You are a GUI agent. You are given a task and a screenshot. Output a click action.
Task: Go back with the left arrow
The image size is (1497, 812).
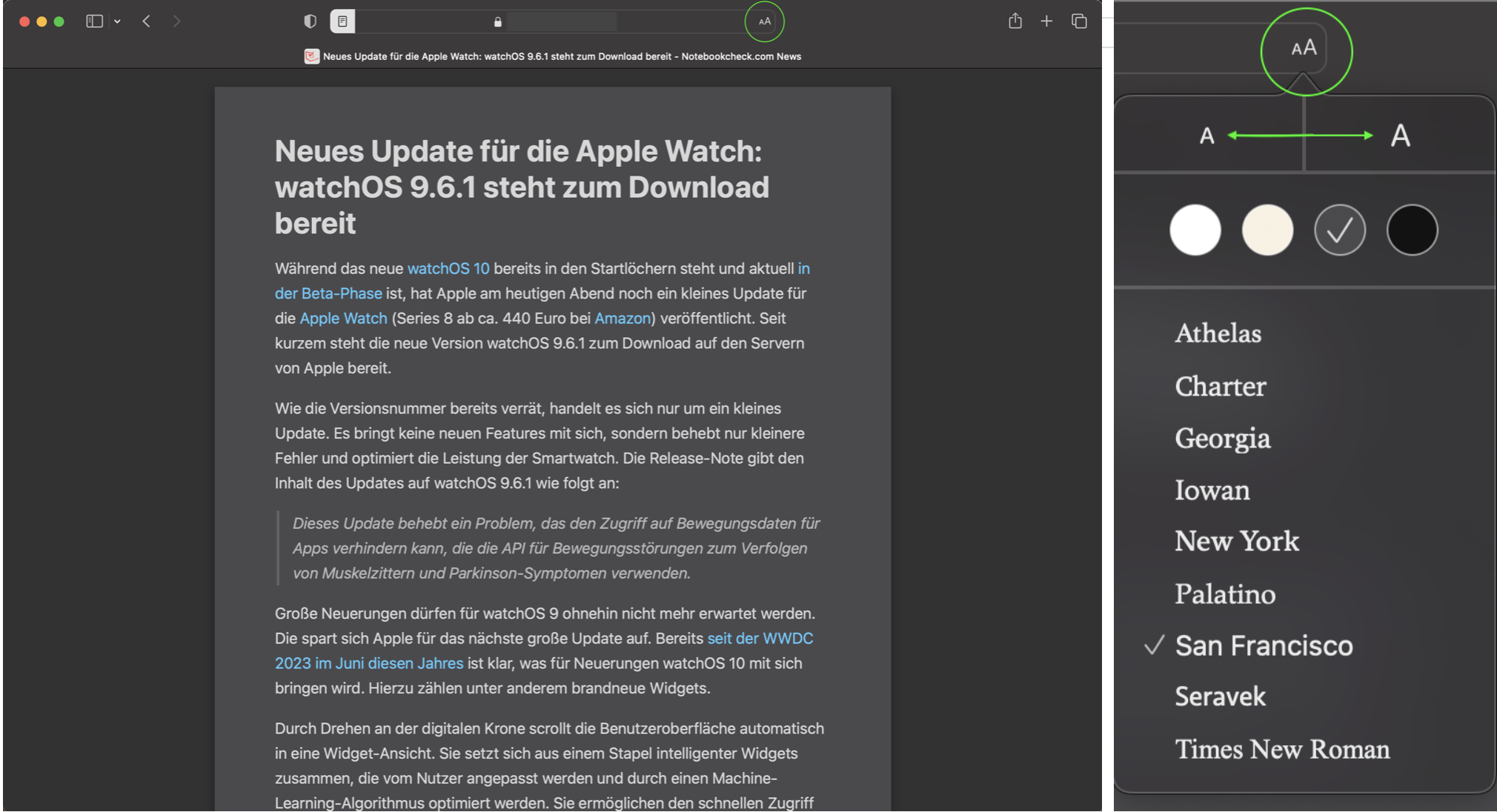point(147,21)
